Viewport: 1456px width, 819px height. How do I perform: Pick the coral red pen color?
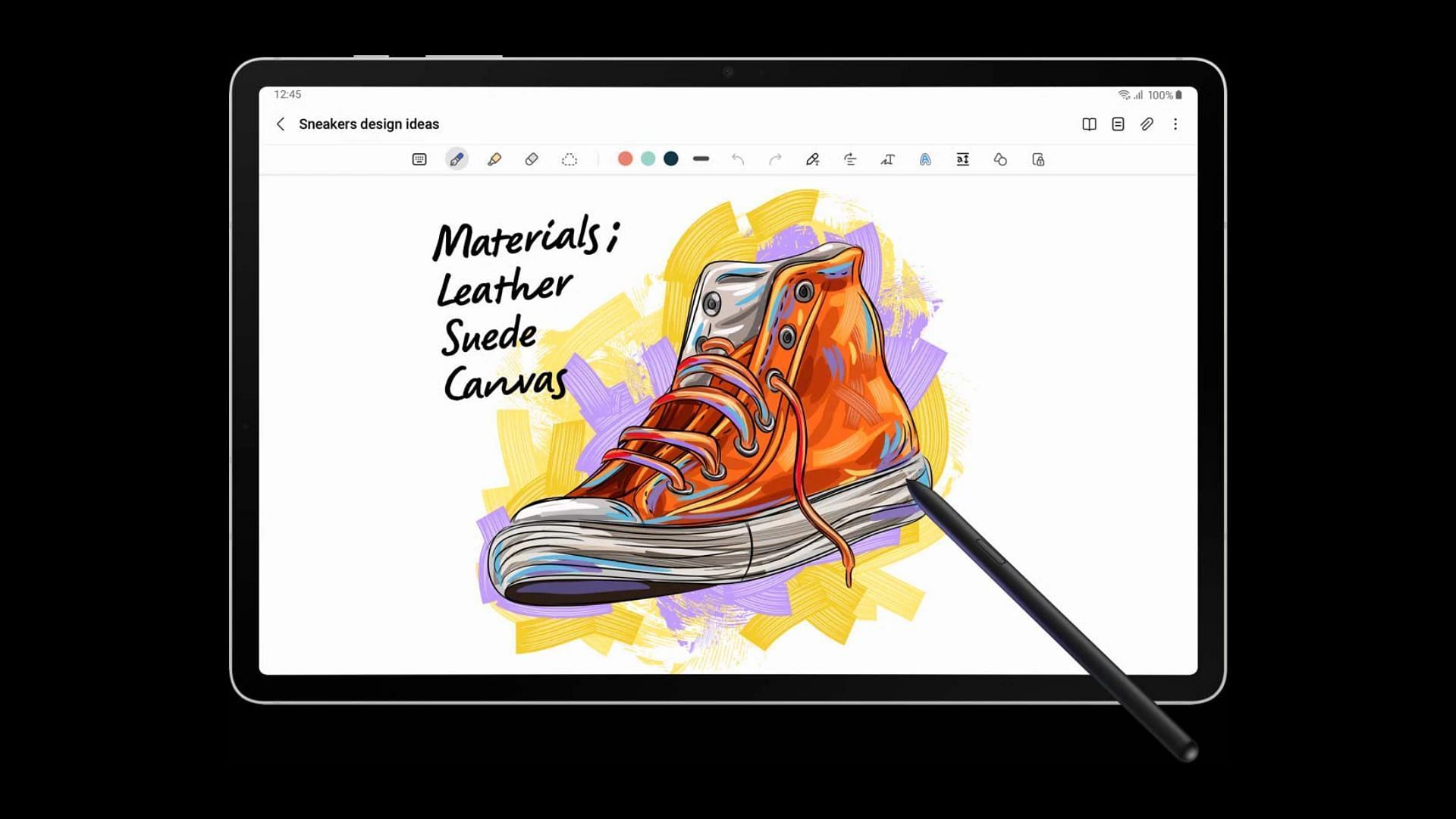tap(625, 158)
